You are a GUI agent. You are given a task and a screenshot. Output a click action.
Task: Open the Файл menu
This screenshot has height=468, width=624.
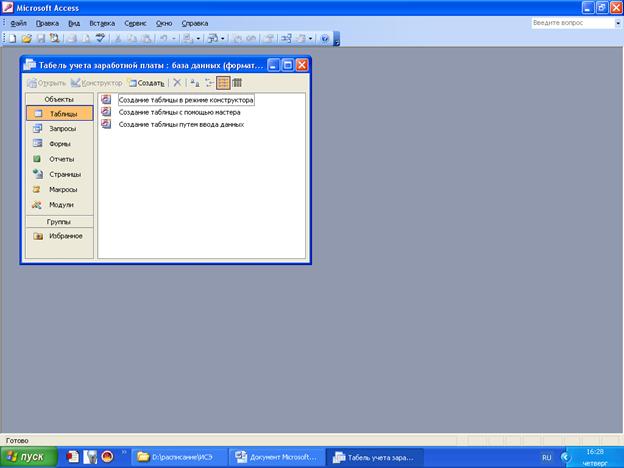tap(18, 23)
